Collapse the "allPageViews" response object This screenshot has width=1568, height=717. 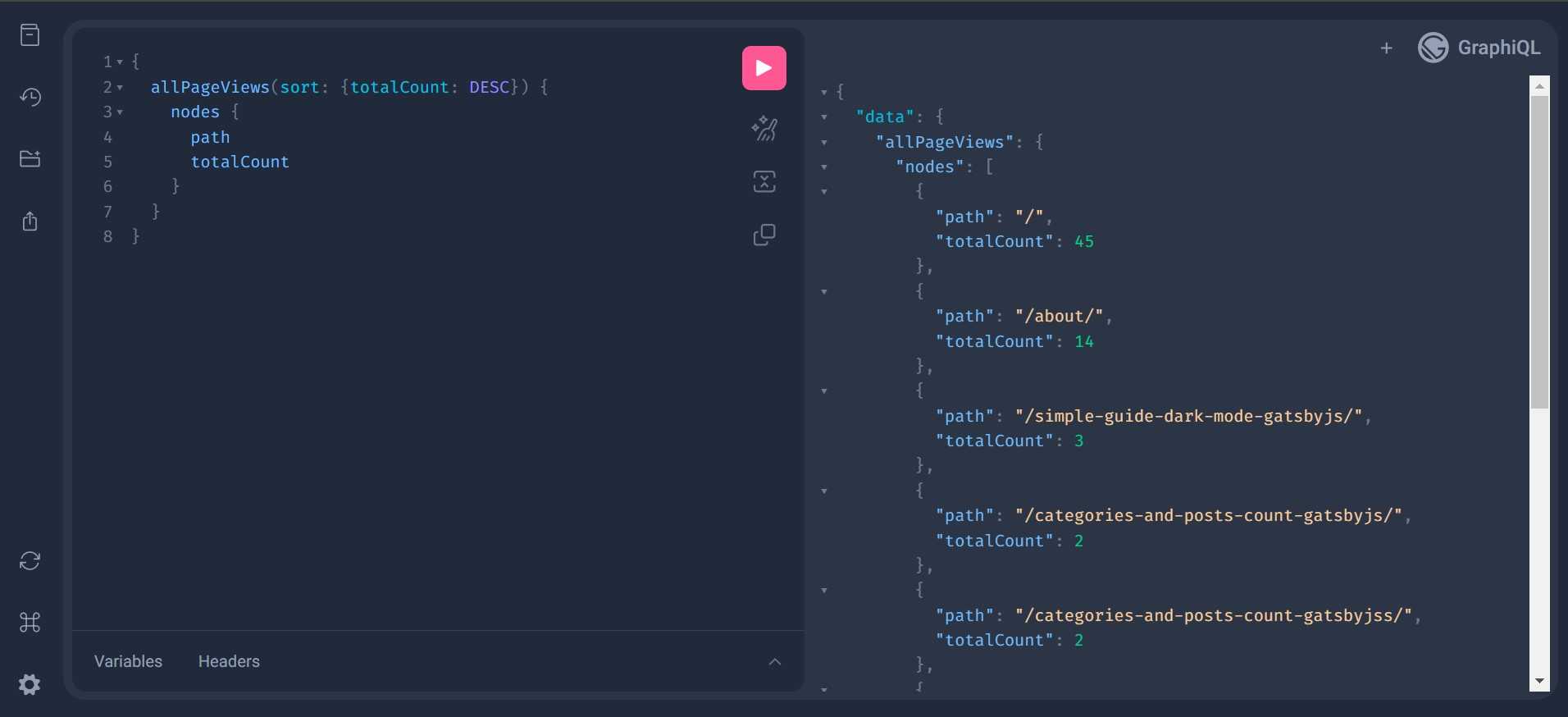pos(824,143)
